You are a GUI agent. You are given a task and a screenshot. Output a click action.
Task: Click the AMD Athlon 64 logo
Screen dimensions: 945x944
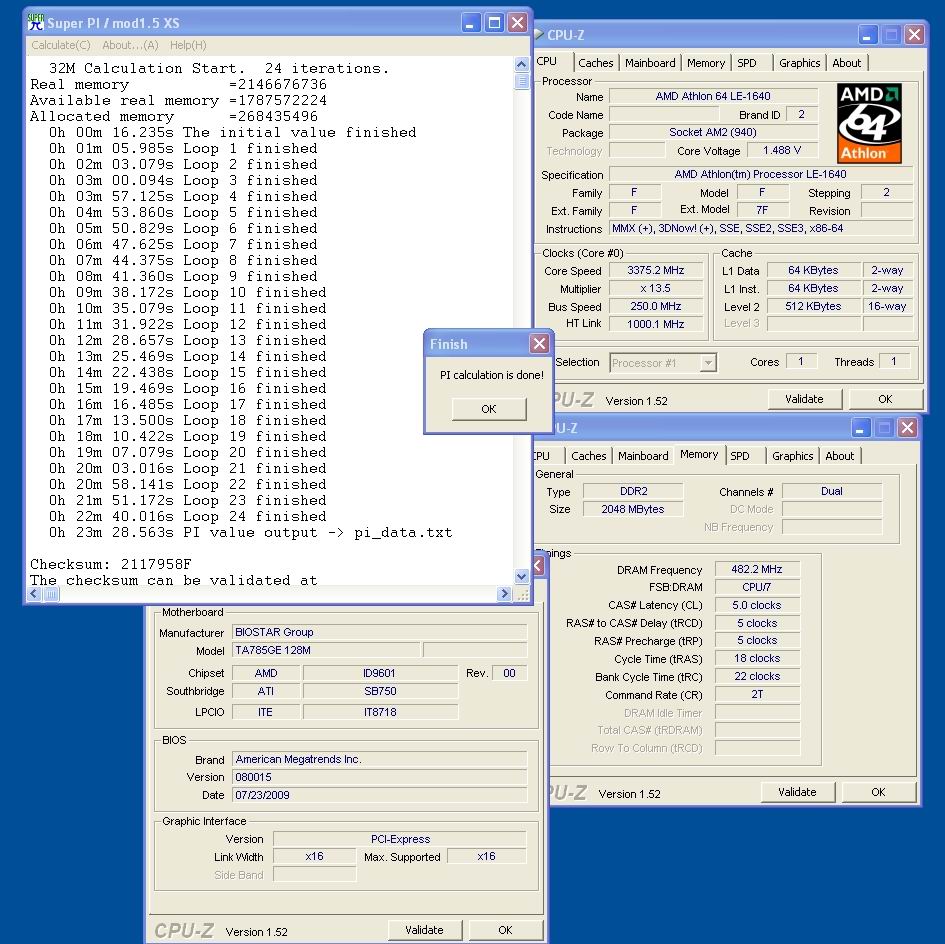coord(869,124)
